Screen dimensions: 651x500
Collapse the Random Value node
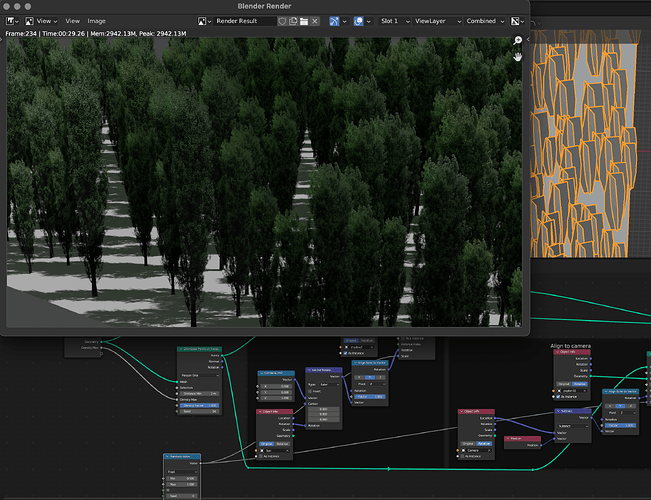(167, 456)
